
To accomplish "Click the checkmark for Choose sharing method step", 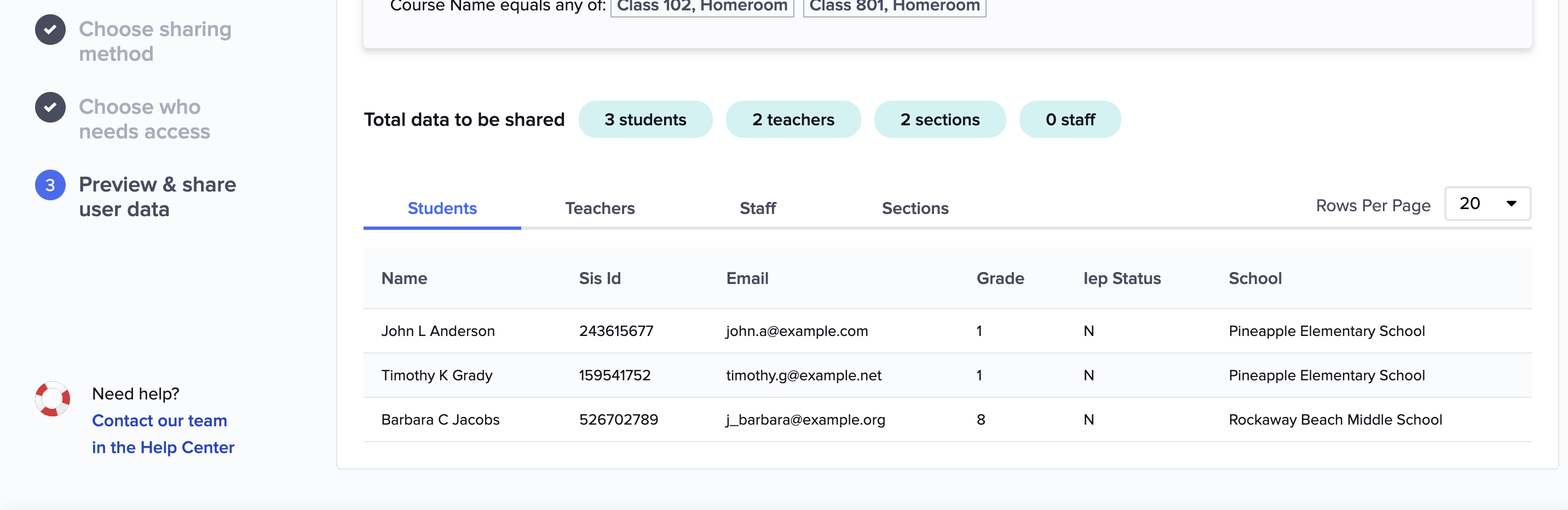I will [x=49, y=28].
